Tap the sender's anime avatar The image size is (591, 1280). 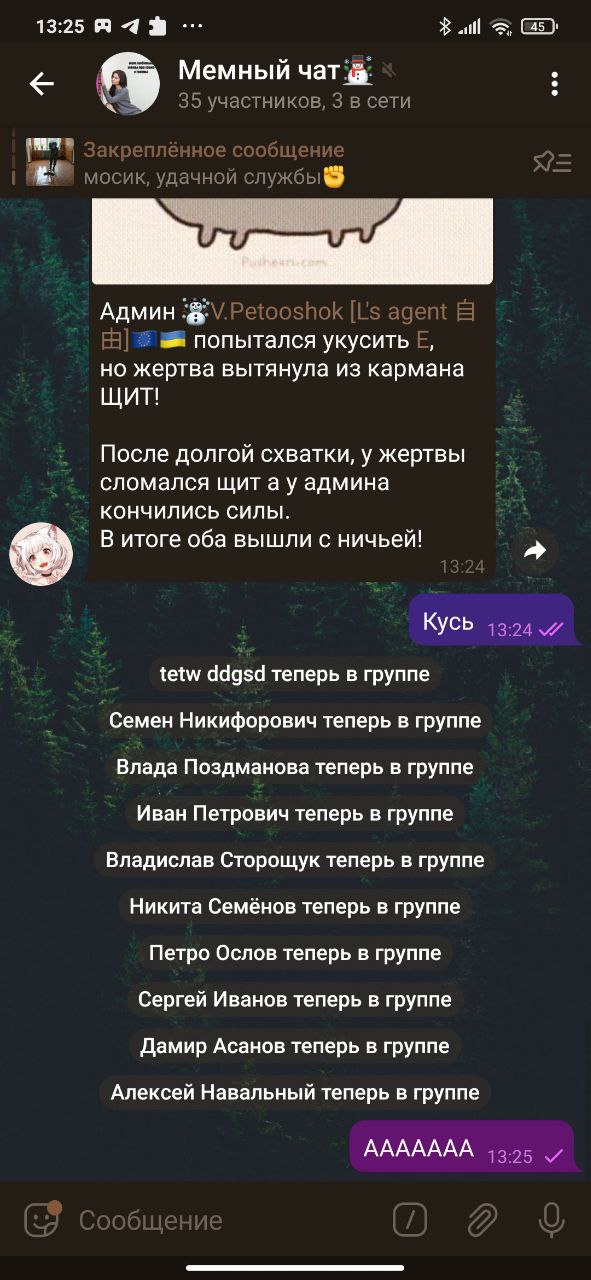[41, 554]
